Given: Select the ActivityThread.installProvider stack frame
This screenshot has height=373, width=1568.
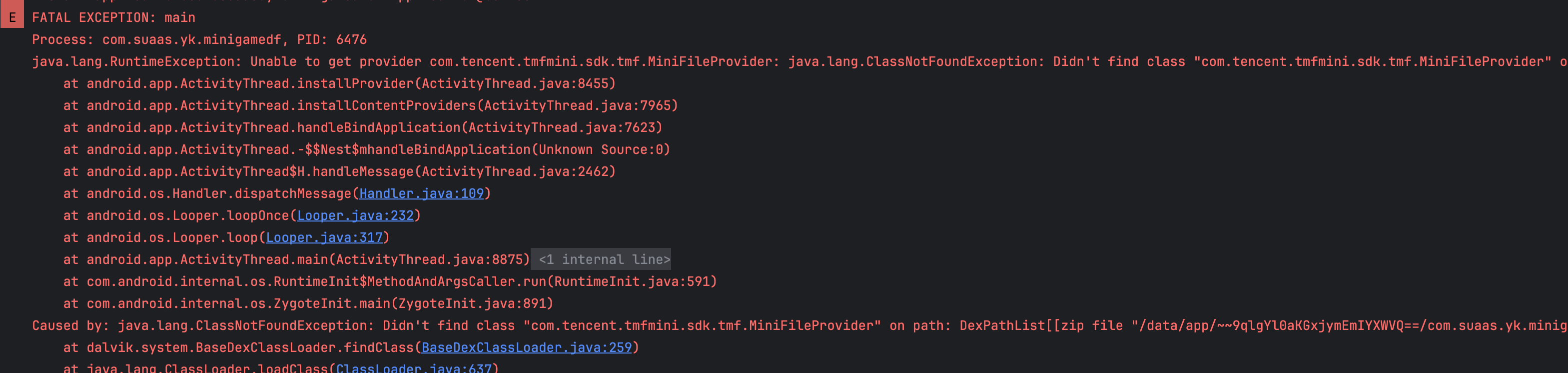Looking at the screenshot, I should pyautogui.click(x=339, y=83).
